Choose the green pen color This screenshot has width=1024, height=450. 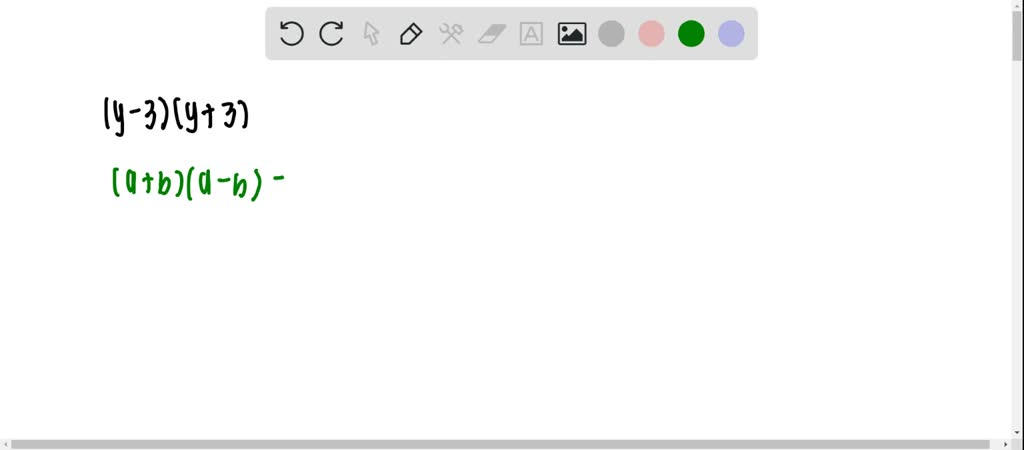click(691, 33)
